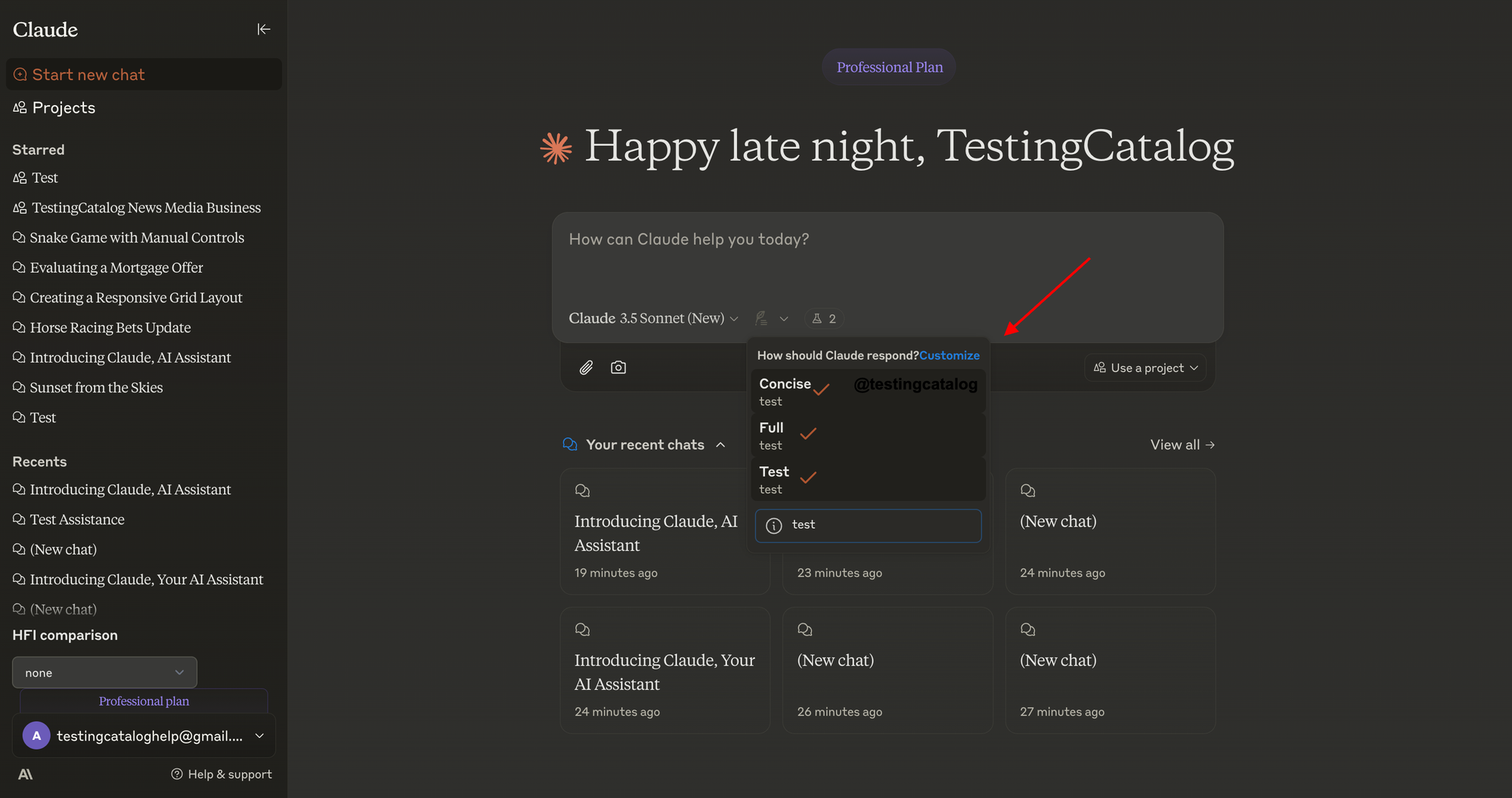Open Introducing Claude, AI Assistant under Recents heading
This screenshot has width=1512, height=798.
click(x=122, y=490)
